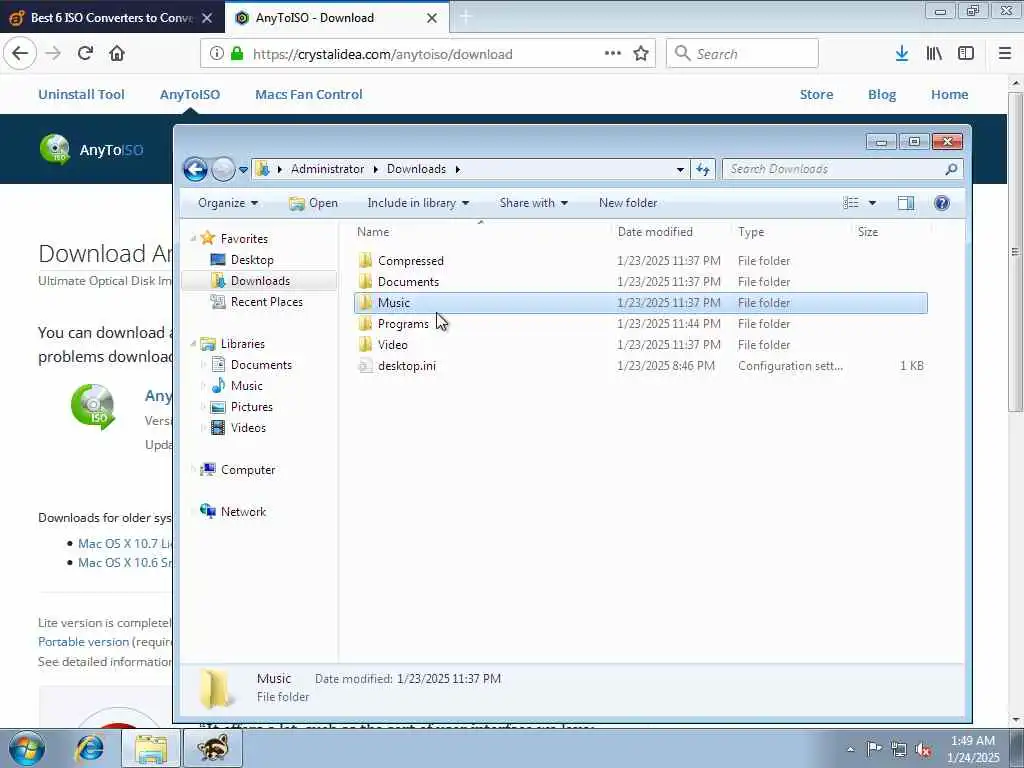Open AnyToISO site menu item

pyautogui.click(x=189, y=95)
